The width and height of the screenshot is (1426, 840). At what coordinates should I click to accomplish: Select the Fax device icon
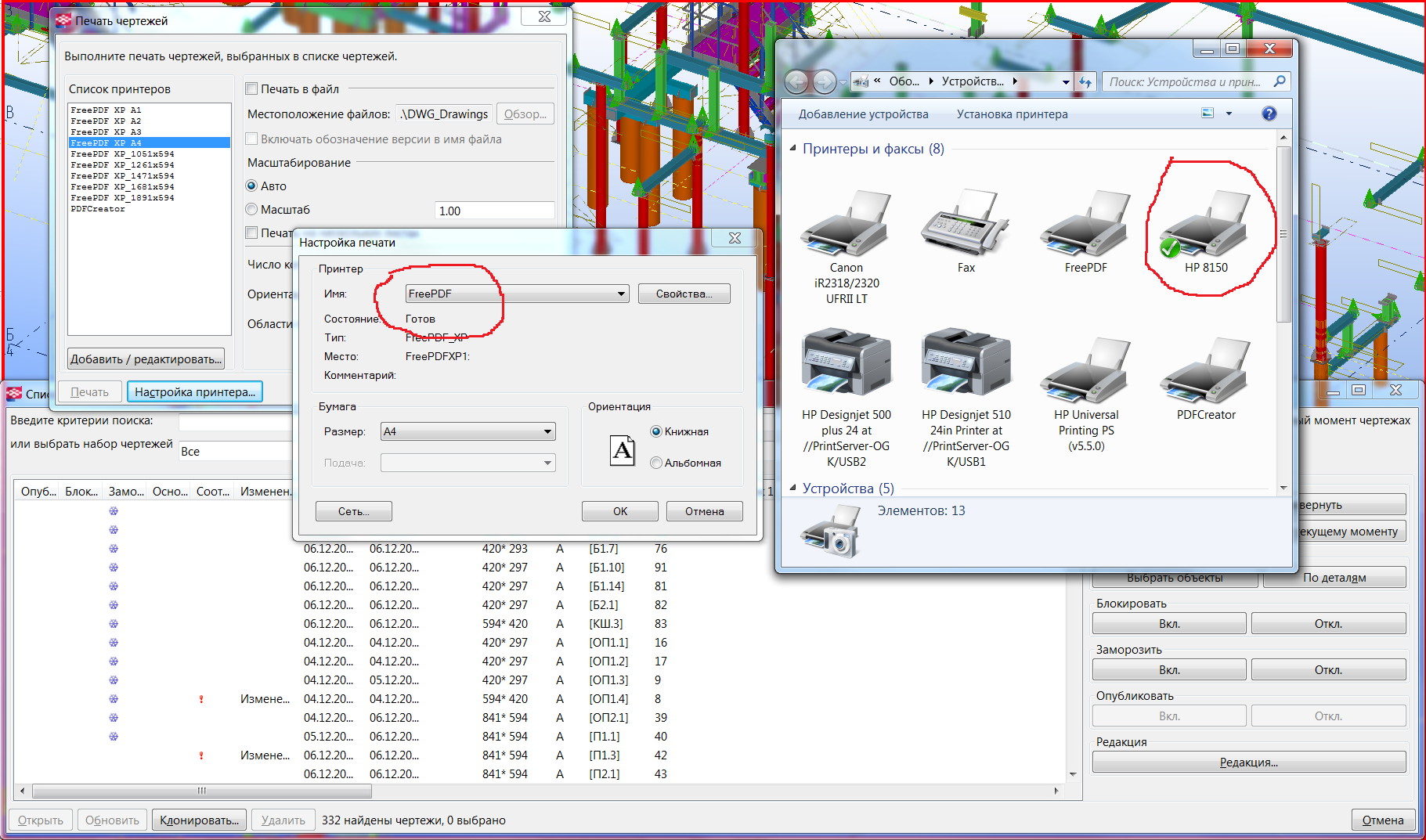tap(966, 223)
